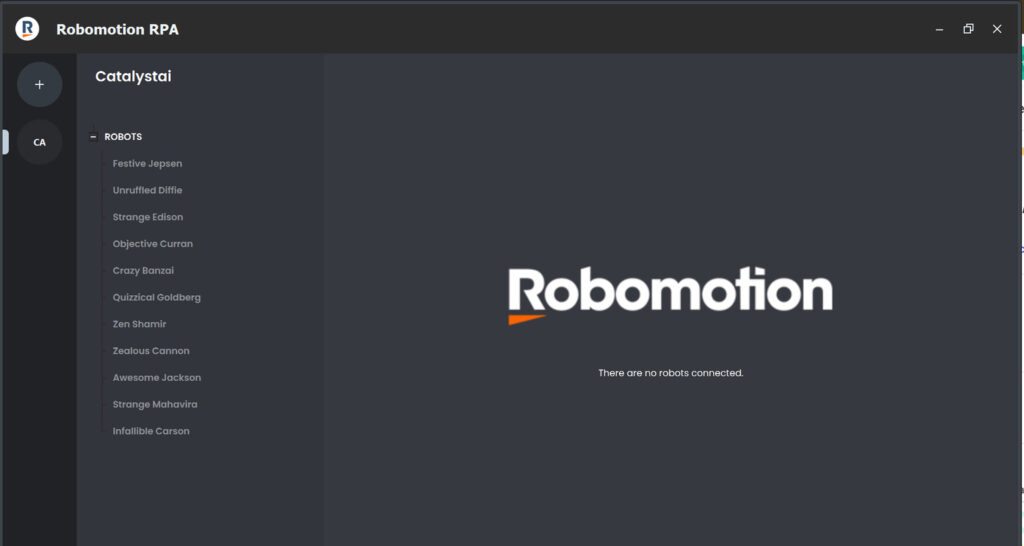The height and width of the screenshot is (546, 1024).
Task: Select the Crazy Banzai robot
Action: pyautogui.click(x=143, y=270)
